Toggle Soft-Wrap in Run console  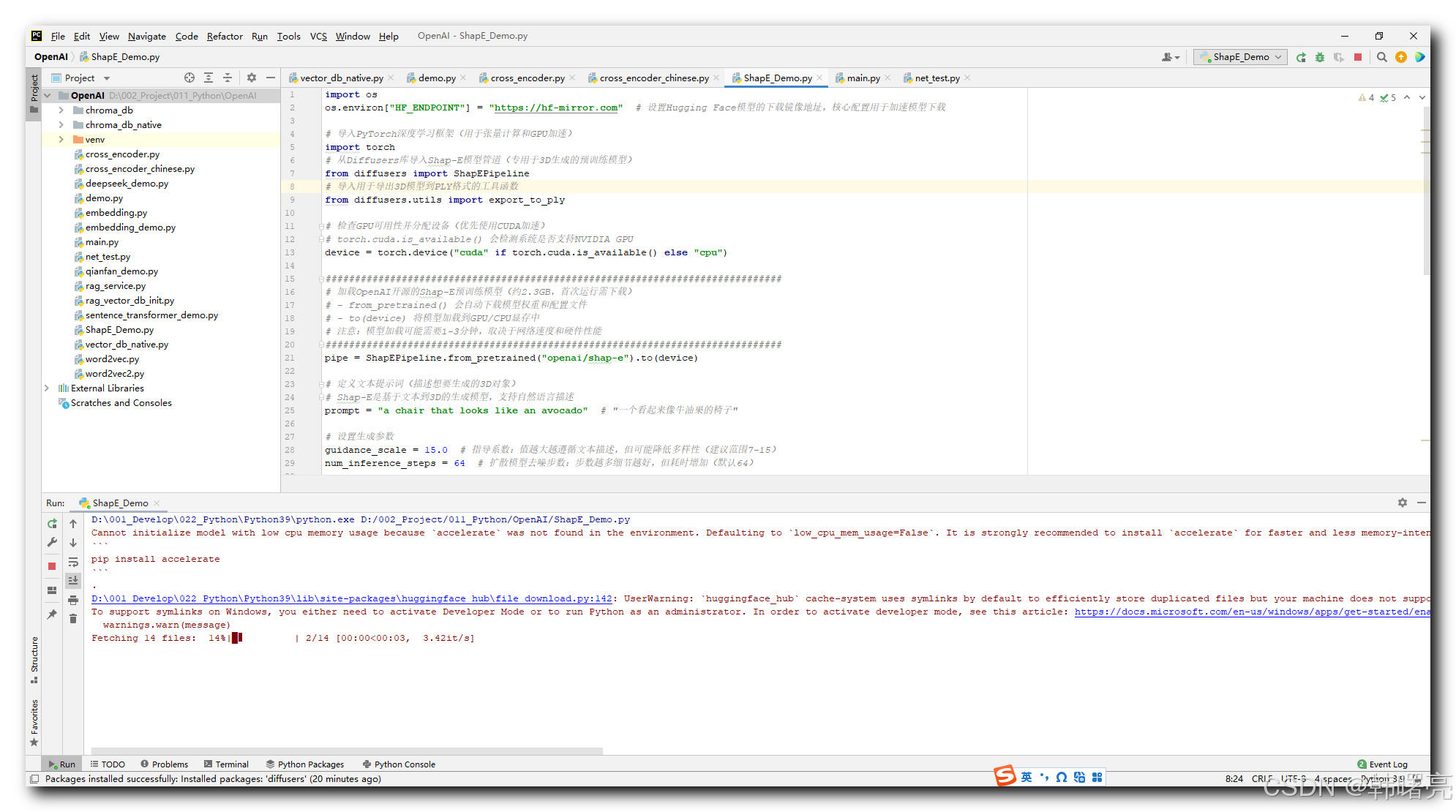73,562
